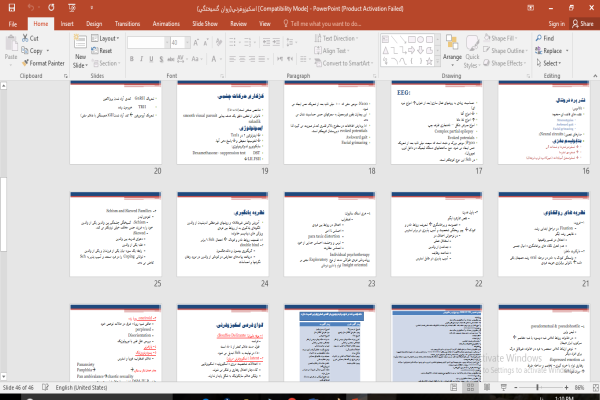Click the Redo/Repeat arrow icon
Image resolution: width=600 pixels, height=400 pixels.
(51, 8)
